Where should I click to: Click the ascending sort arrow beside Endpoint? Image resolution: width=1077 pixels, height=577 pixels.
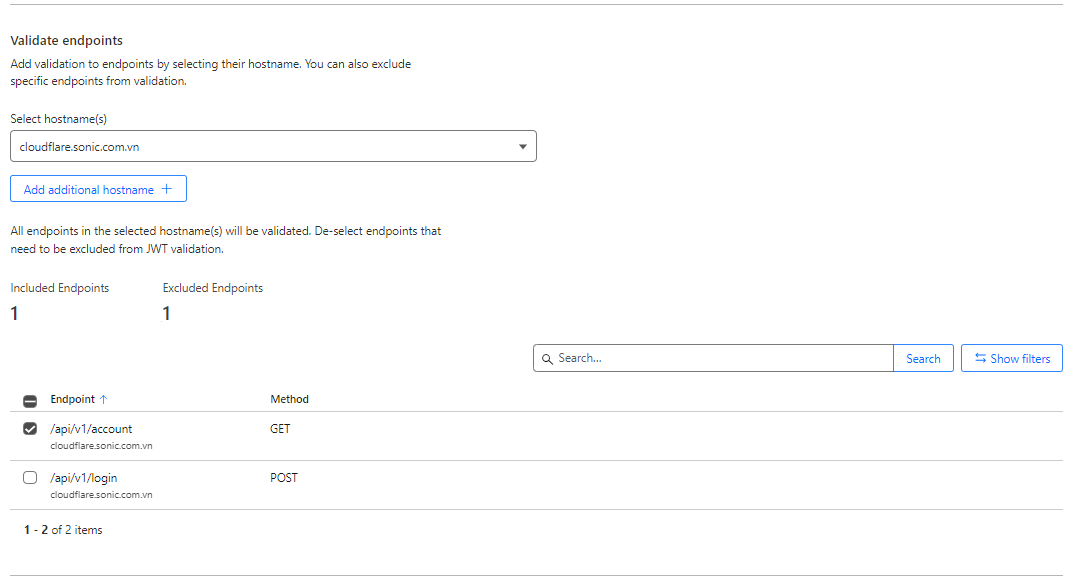pos(104,399)
